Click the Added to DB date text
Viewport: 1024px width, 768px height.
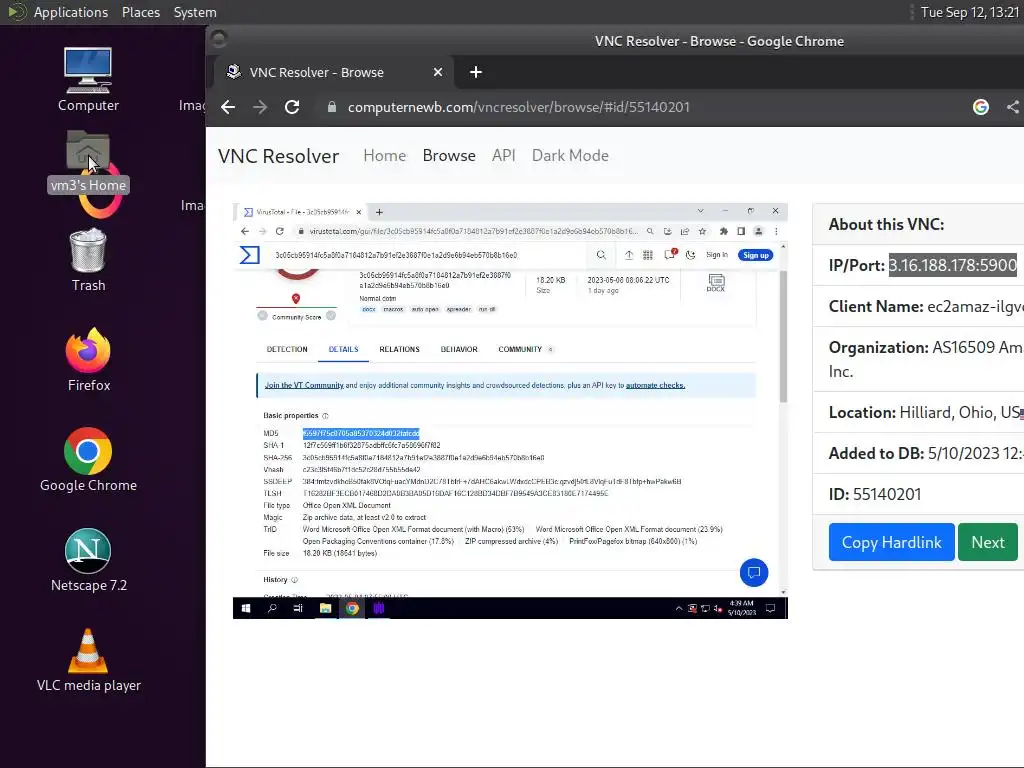point(926,453)
